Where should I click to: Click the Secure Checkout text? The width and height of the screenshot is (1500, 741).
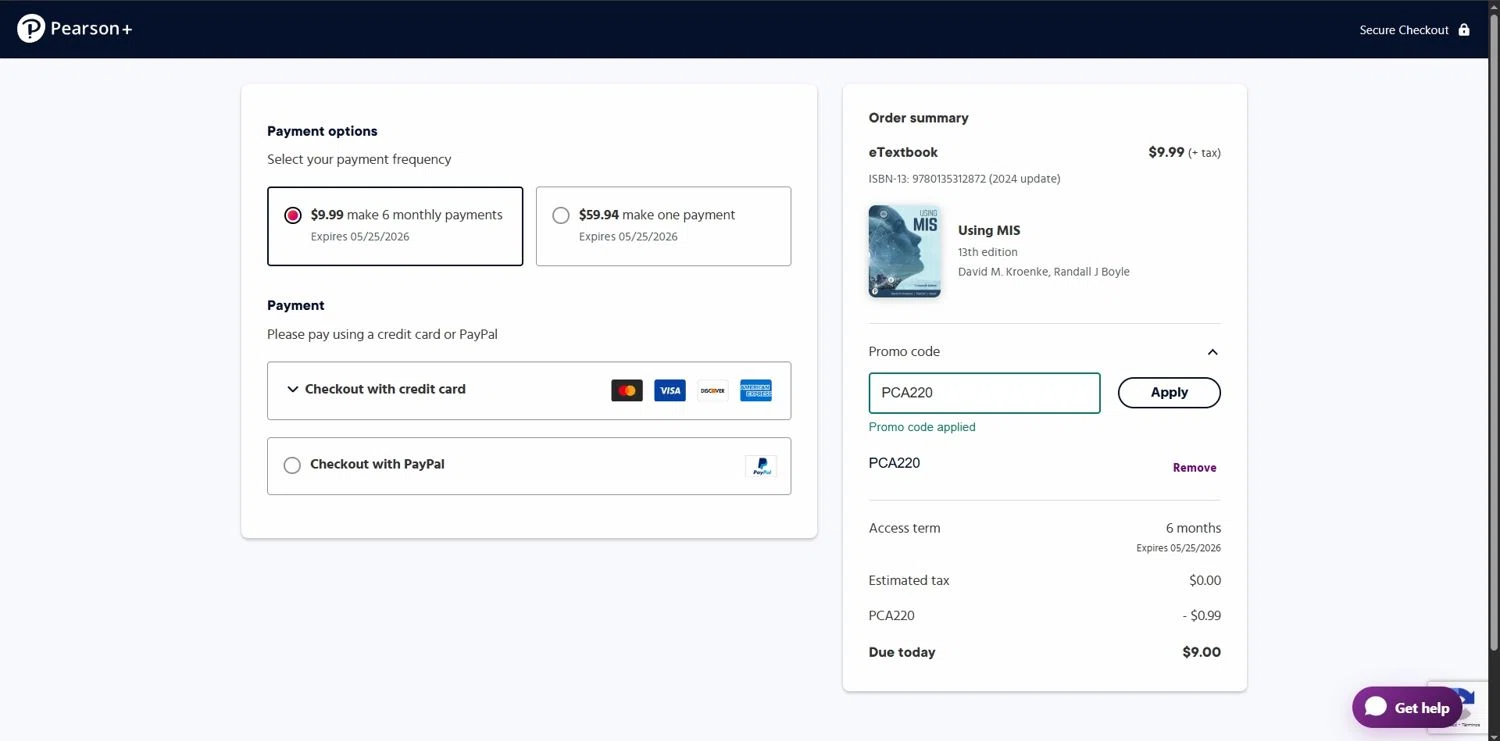click(1404, 30)
